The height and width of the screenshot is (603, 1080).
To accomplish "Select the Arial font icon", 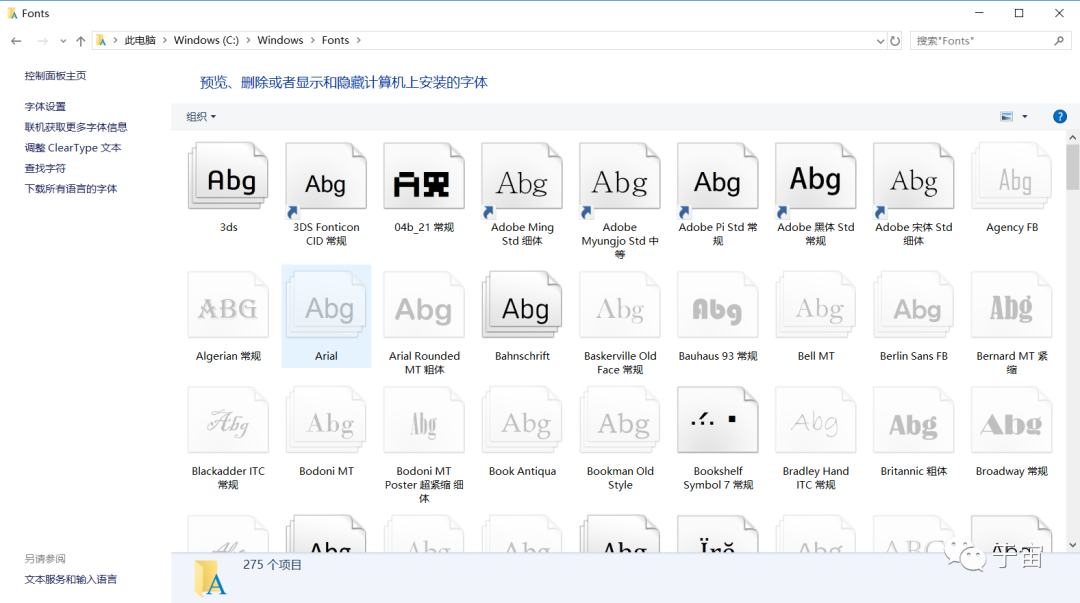I will click(x=326, y=305).
